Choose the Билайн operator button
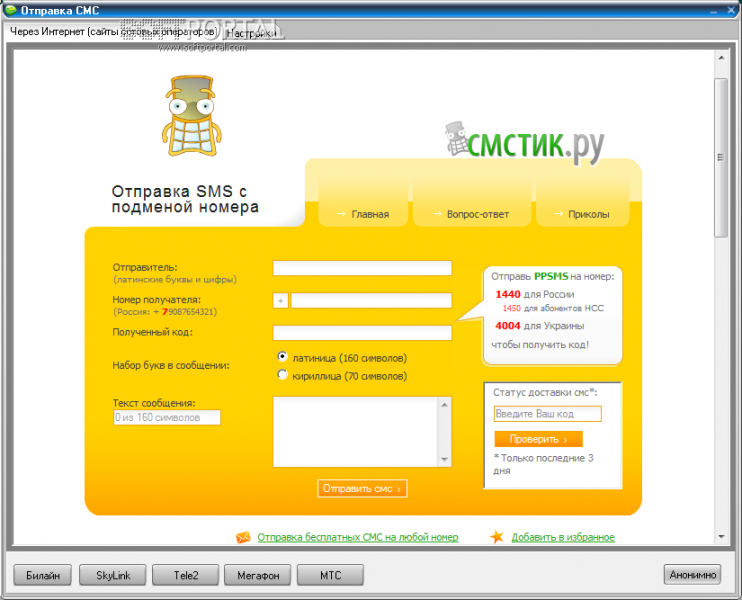Screen dimensions: 742x600 43,575
